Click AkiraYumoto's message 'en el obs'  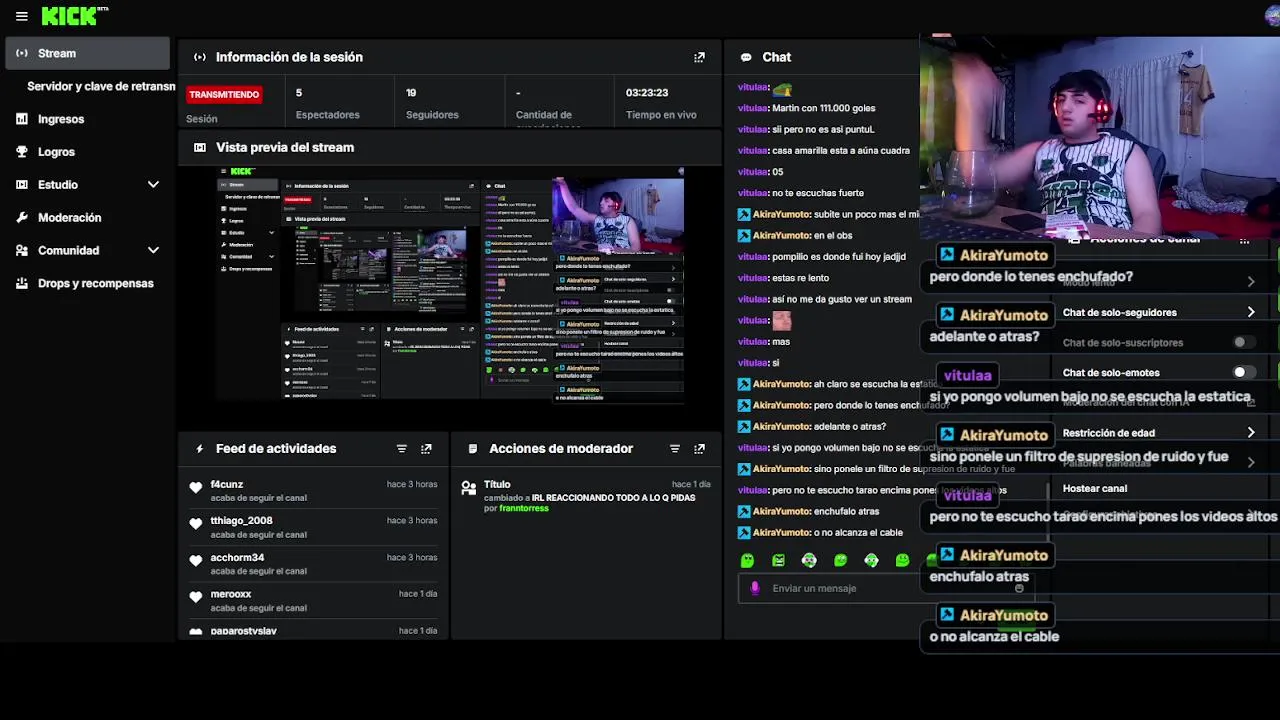pyautogui.click(x=832, y=235)
